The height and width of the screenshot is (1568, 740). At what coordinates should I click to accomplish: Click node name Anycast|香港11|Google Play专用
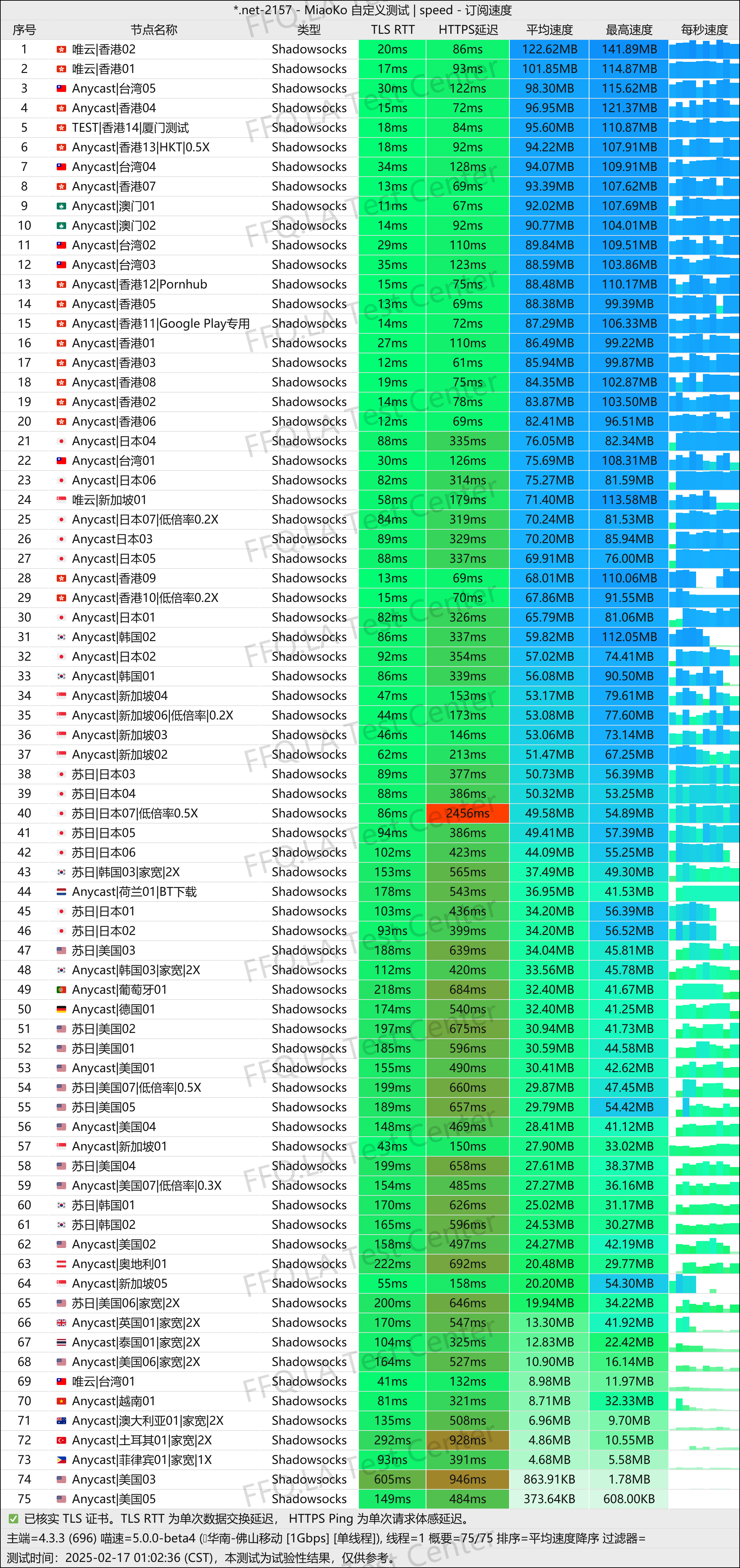pyautogui.click(x=161, y=323)
